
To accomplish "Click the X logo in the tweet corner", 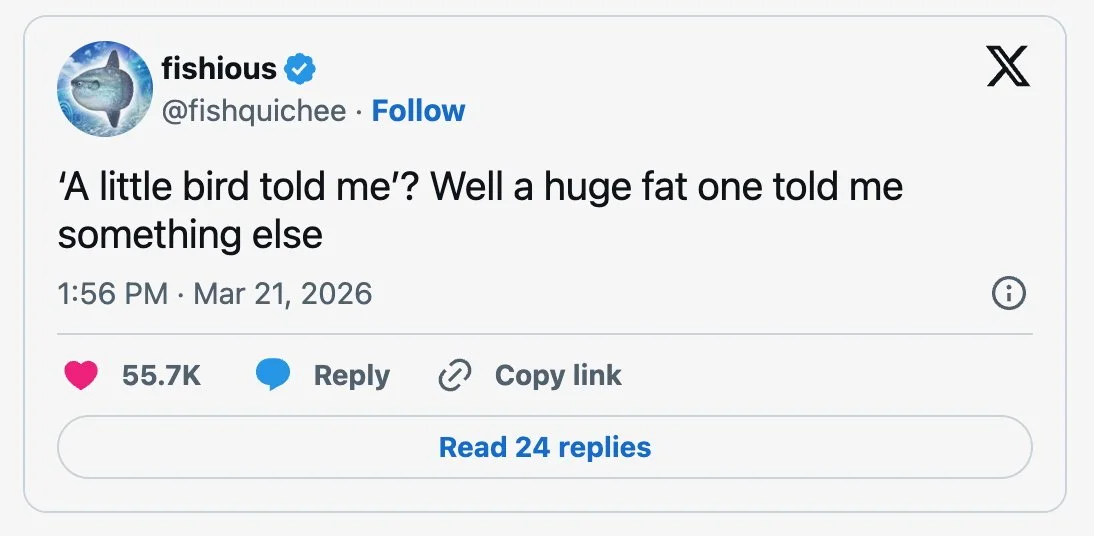I will pyautogui.click(x=1007, y=68).
